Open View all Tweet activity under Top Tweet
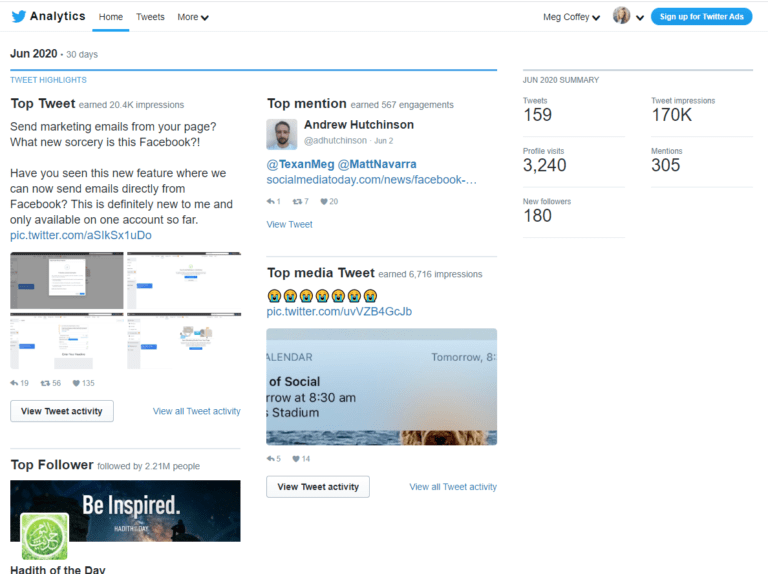 tap(196, 411)
